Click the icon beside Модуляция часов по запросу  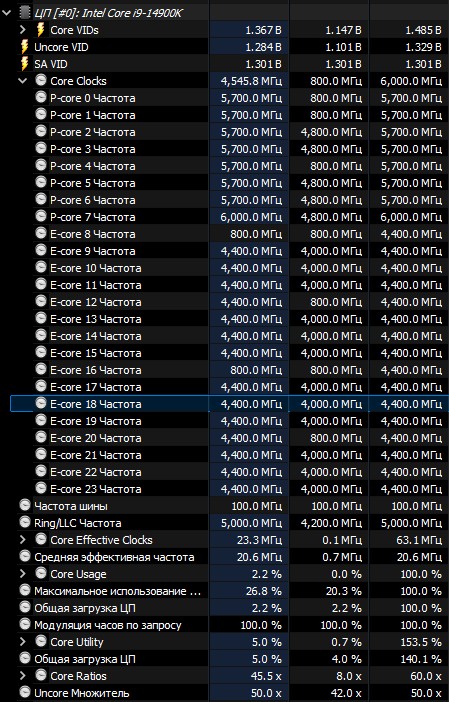(25, 625)
